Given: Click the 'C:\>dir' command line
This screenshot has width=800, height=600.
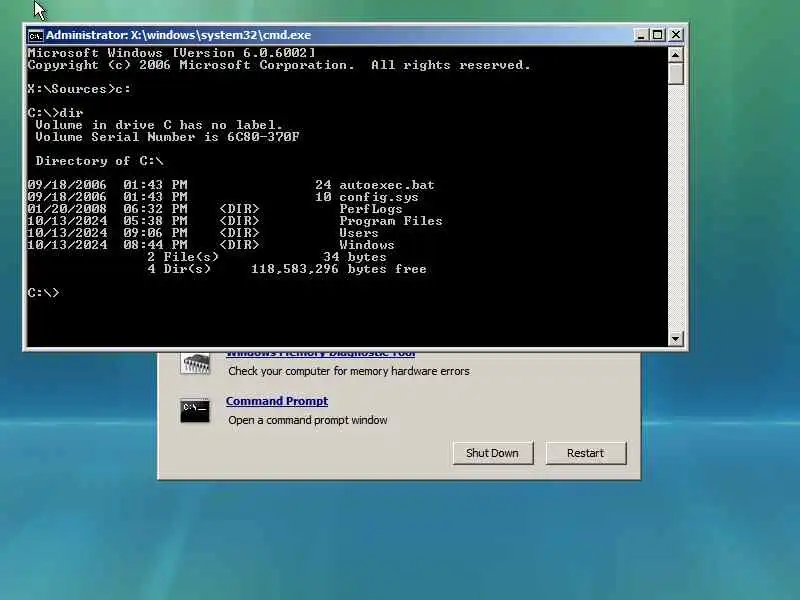Looking at the screenshot, I should click(x=55, y=113).
